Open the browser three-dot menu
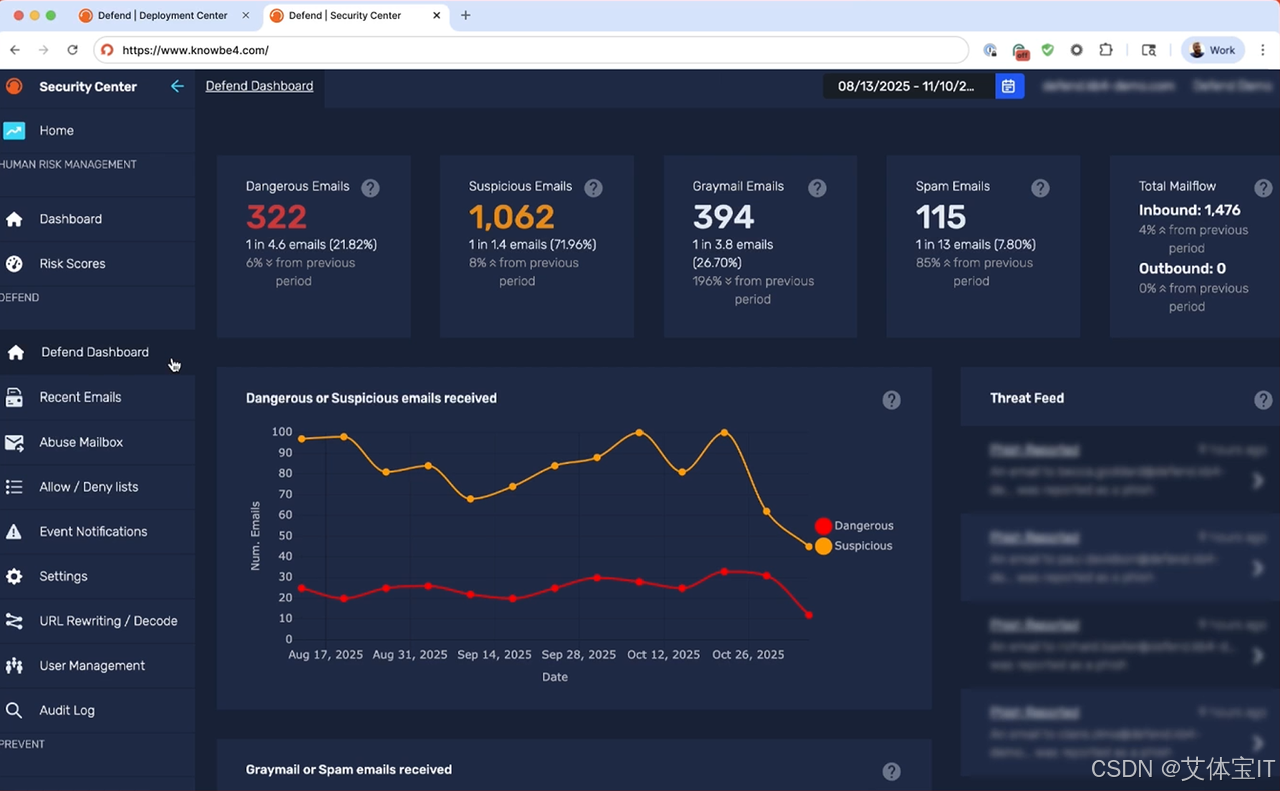The image size is (1280, 791). pos(1261,50)
